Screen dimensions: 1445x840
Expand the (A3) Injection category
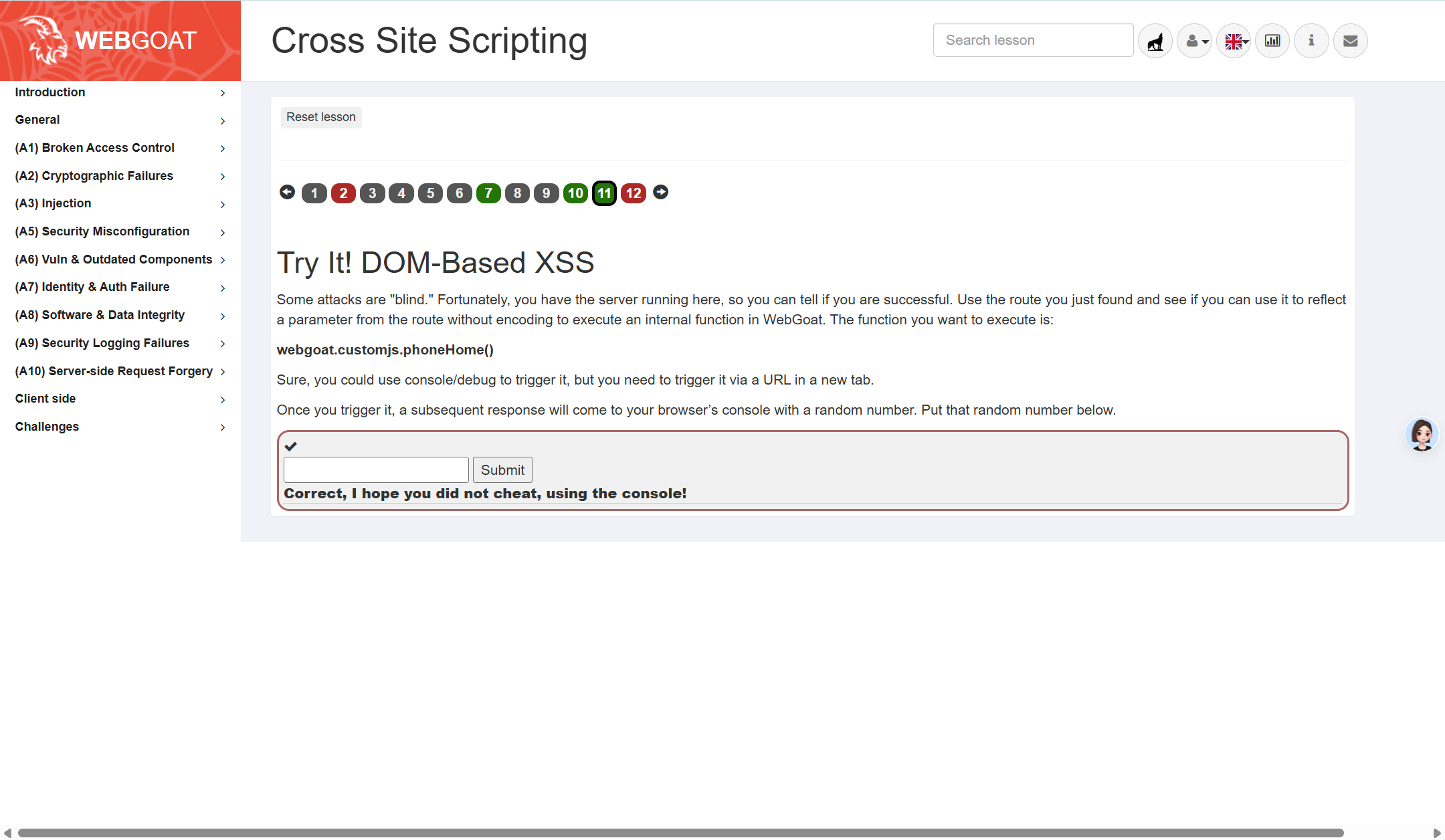119,203
